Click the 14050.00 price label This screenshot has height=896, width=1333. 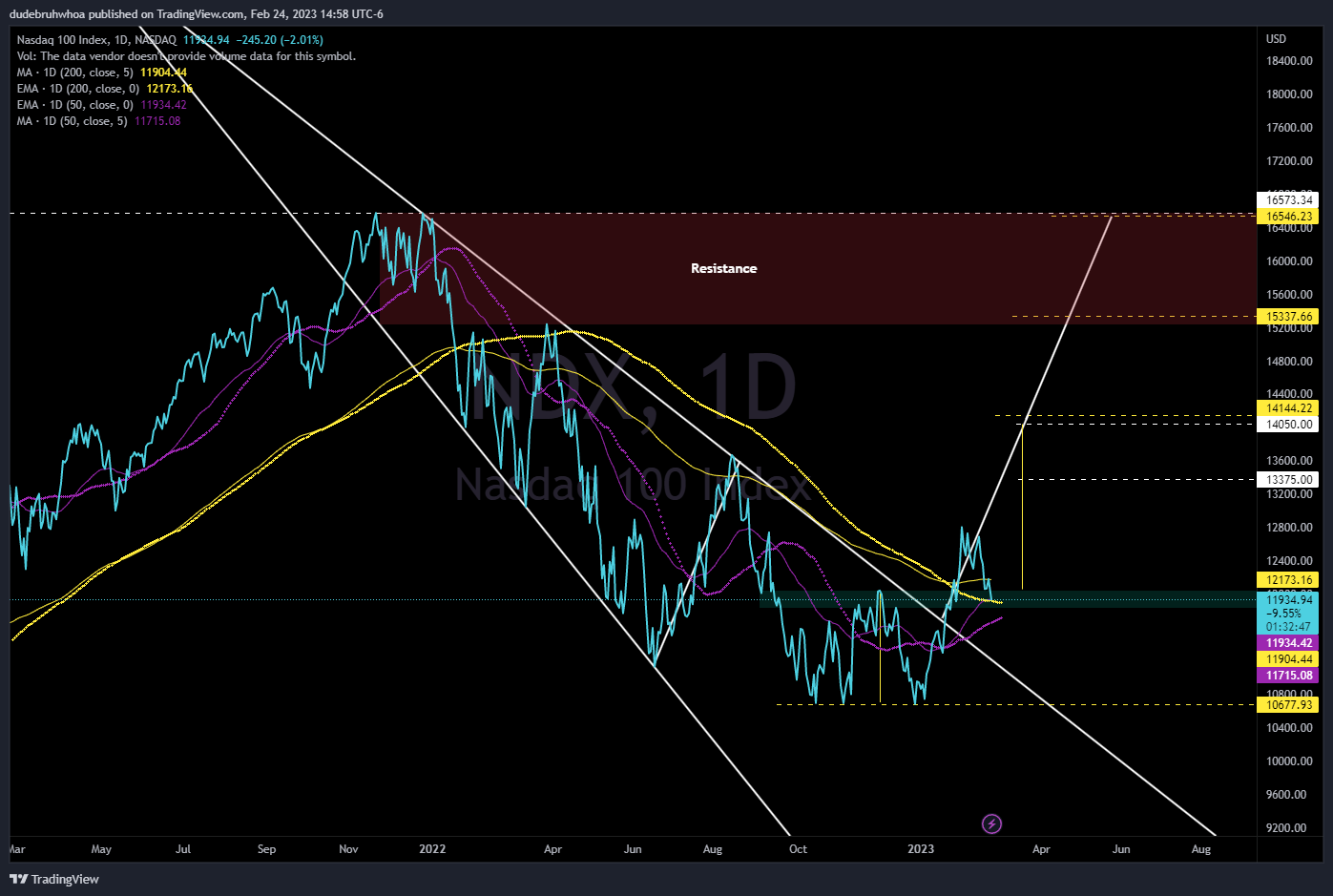tap(1288, 425)
